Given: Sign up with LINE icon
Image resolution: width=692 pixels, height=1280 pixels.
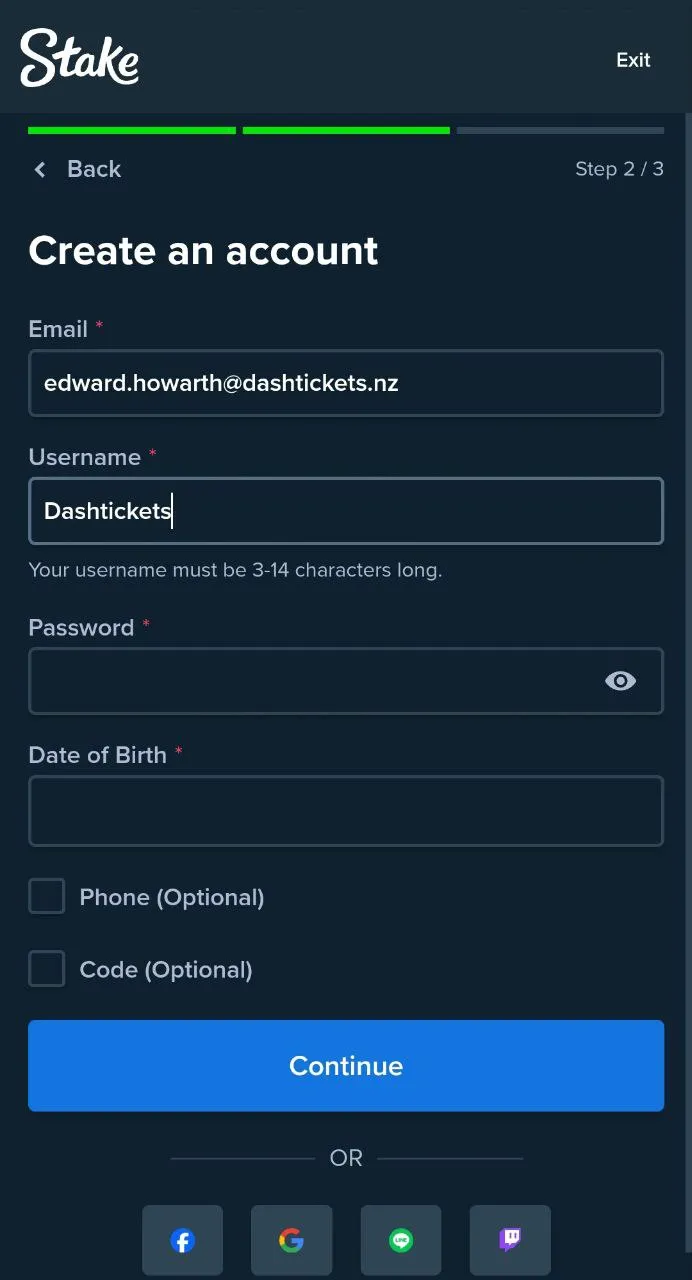Looking at the screenshot, I should coord(401,1240).
